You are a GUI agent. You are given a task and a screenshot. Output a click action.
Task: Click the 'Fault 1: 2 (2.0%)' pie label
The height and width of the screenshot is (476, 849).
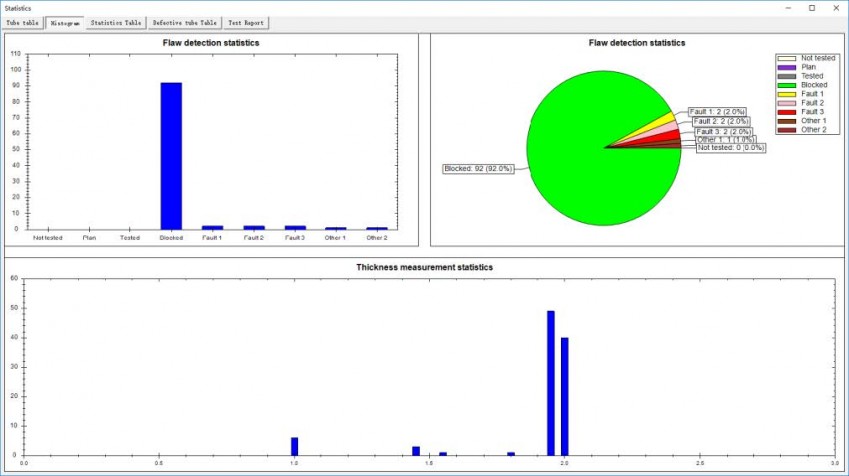pos(717,111)
